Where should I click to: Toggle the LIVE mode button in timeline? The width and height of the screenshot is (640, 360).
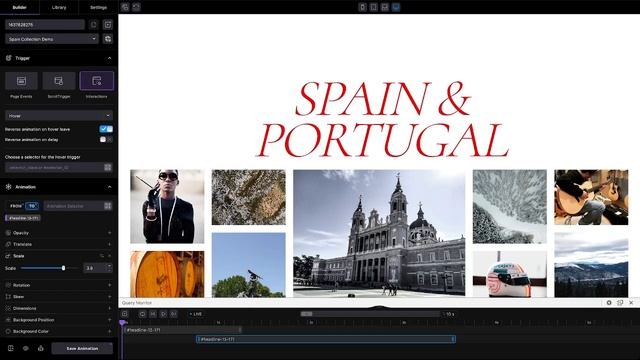[x=196, y=314]
